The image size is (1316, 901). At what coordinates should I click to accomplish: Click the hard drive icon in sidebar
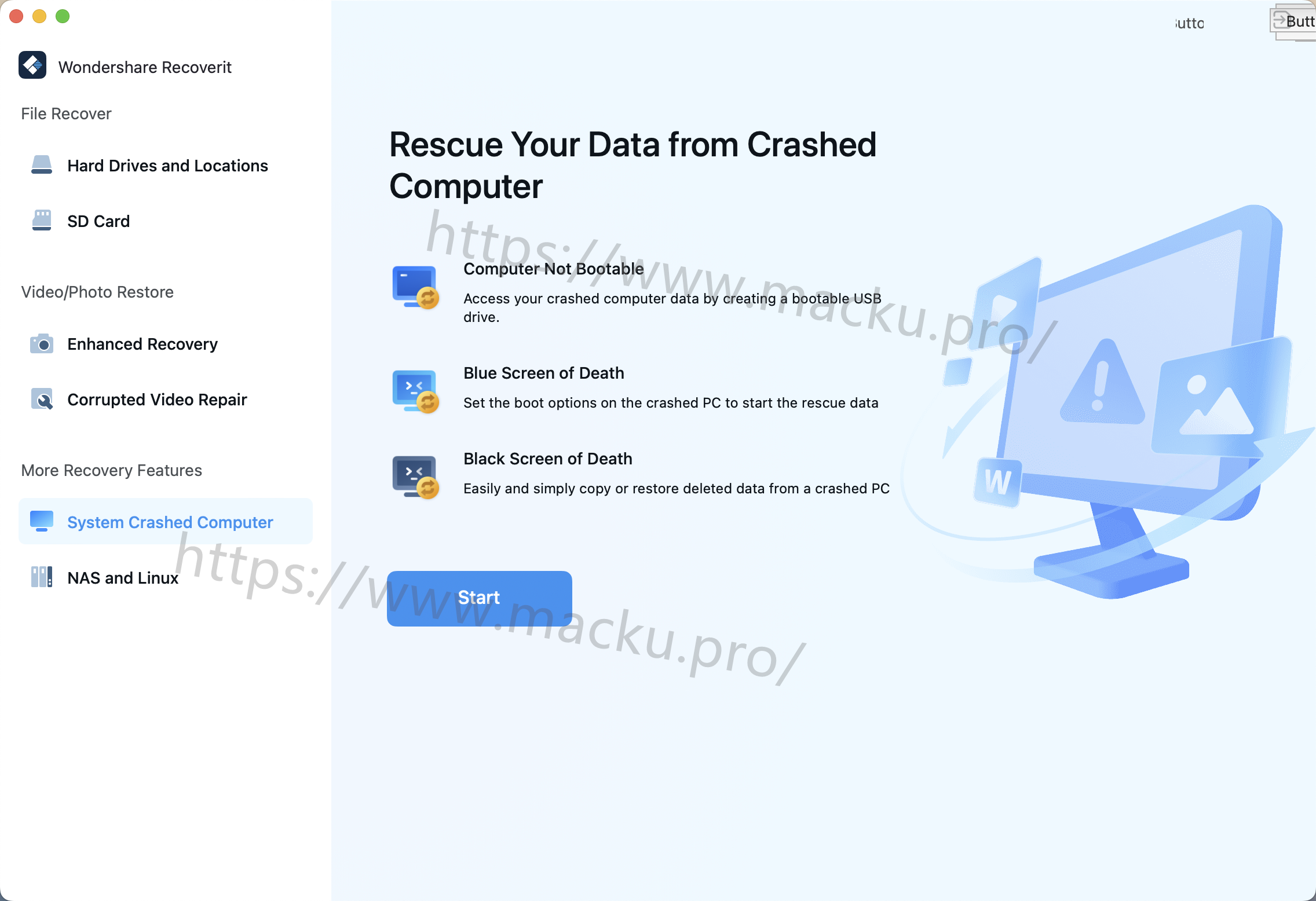click(42, 165)
